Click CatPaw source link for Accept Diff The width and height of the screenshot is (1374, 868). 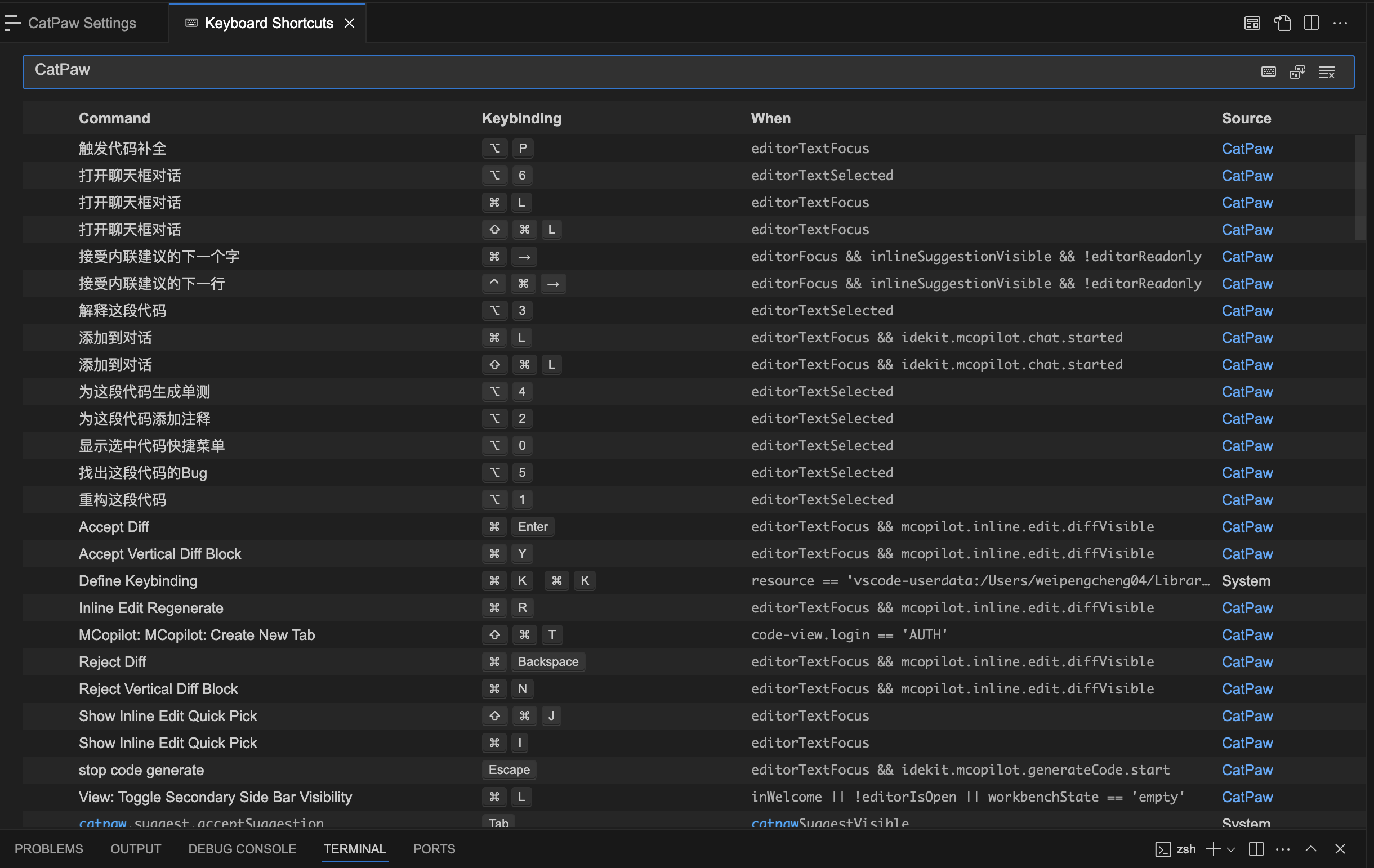(1247, 527)
